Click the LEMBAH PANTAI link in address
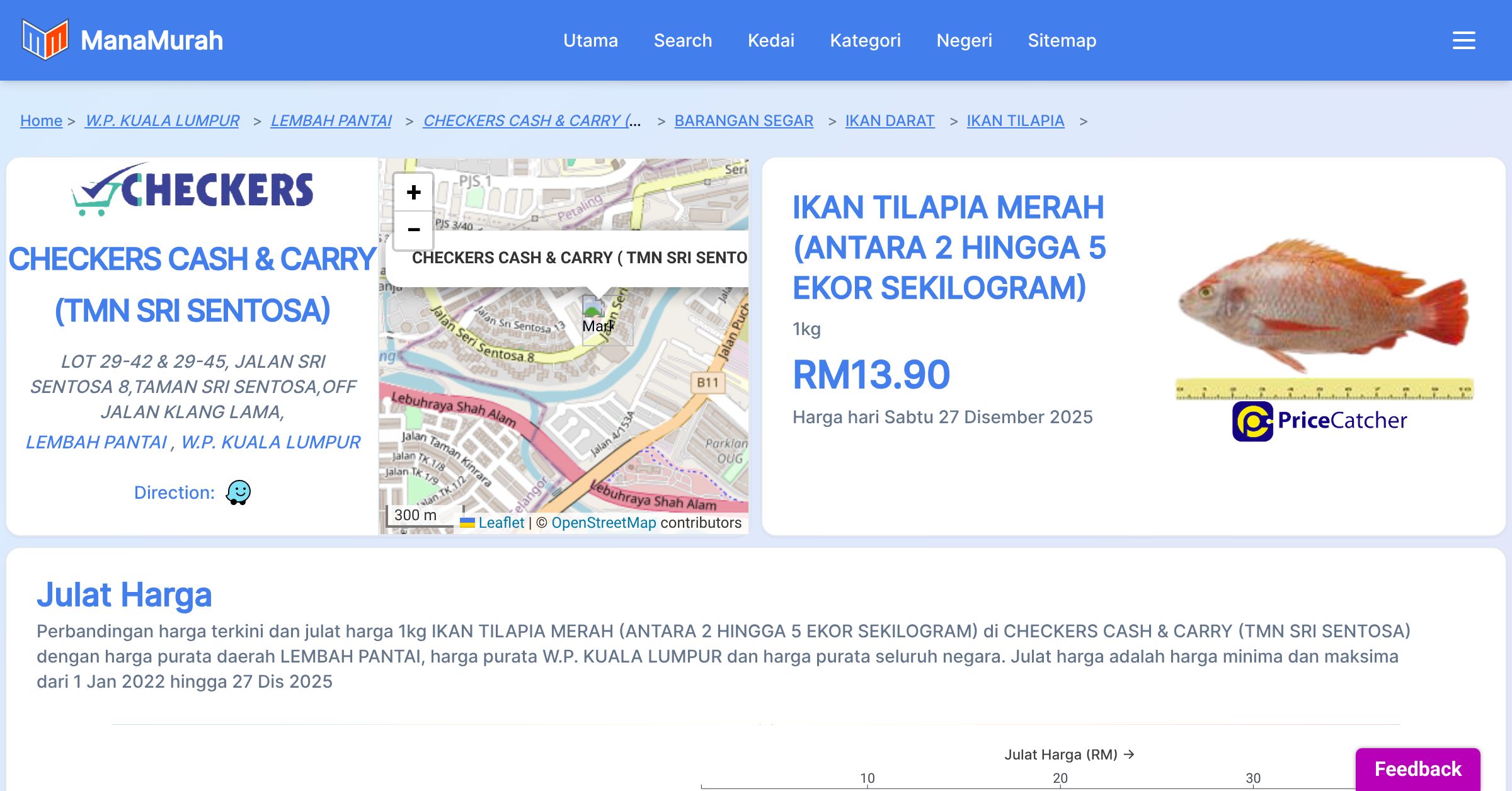The width and height of the screenshot is (1512, 791). point(96,442)
